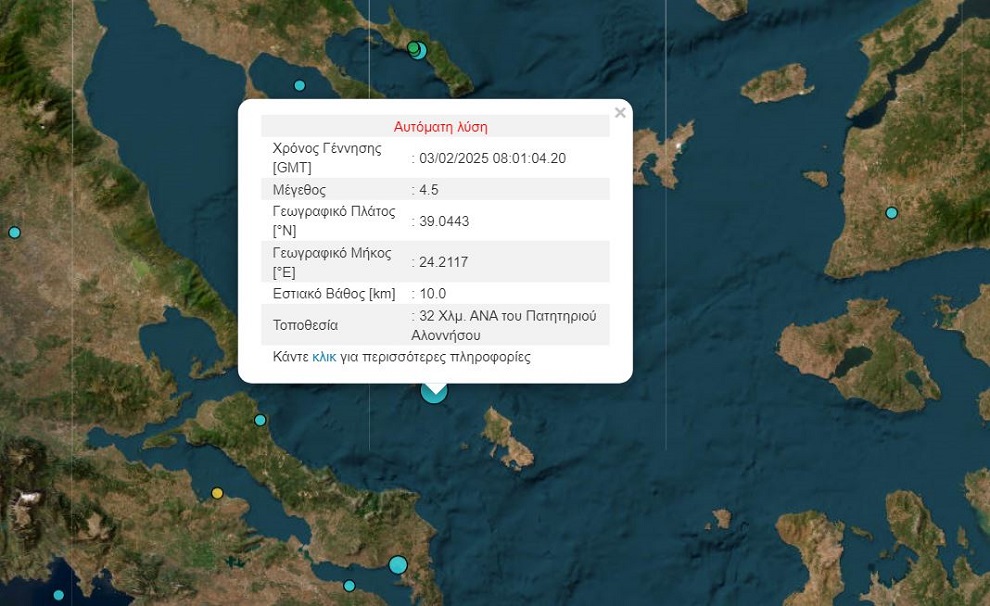Click the large cyan marker near the bottom edge
Viewport: 990px width, 606px height.
[398, 565]
